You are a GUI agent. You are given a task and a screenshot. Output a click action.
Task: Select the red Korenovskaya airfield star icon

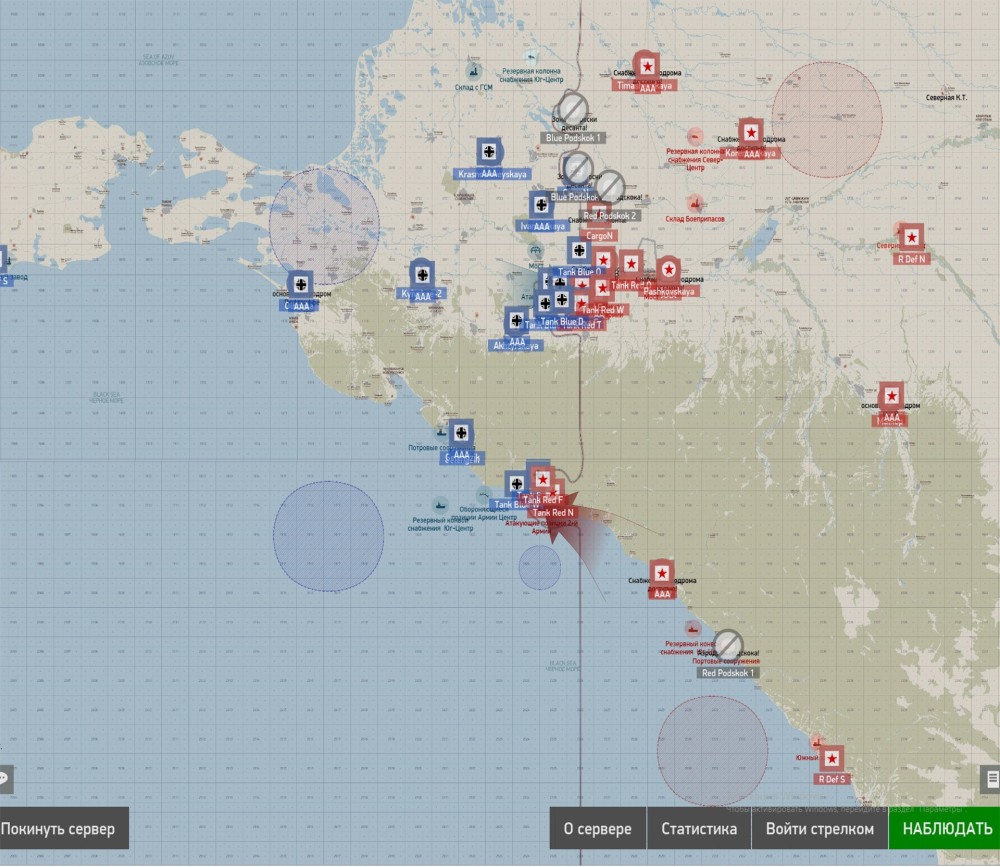click(751, 133)
